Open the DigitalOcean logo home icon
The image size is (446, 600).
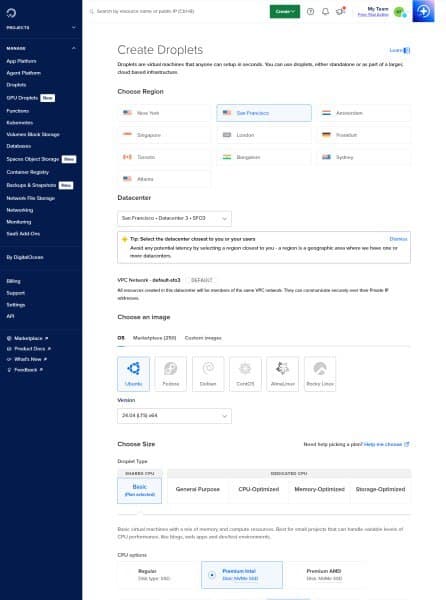pos(11,13)
